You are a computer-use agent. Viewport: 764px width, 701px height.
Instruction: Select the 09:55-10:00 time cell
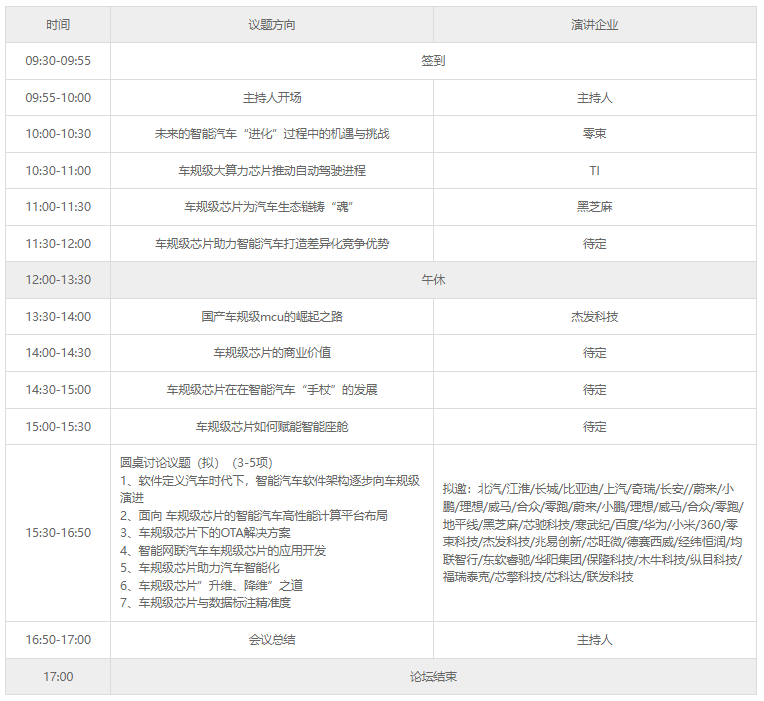tap(58, 97)
